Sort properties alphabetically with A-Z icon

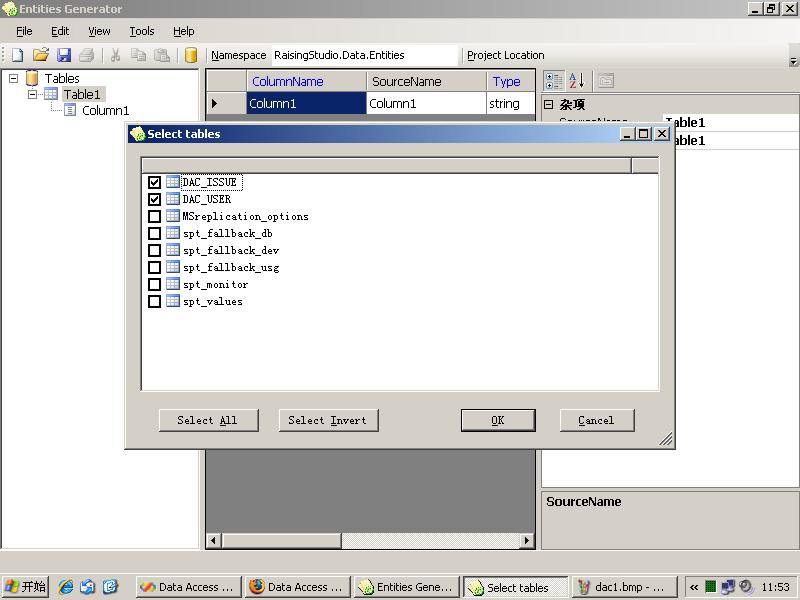[x=577, y=81]
